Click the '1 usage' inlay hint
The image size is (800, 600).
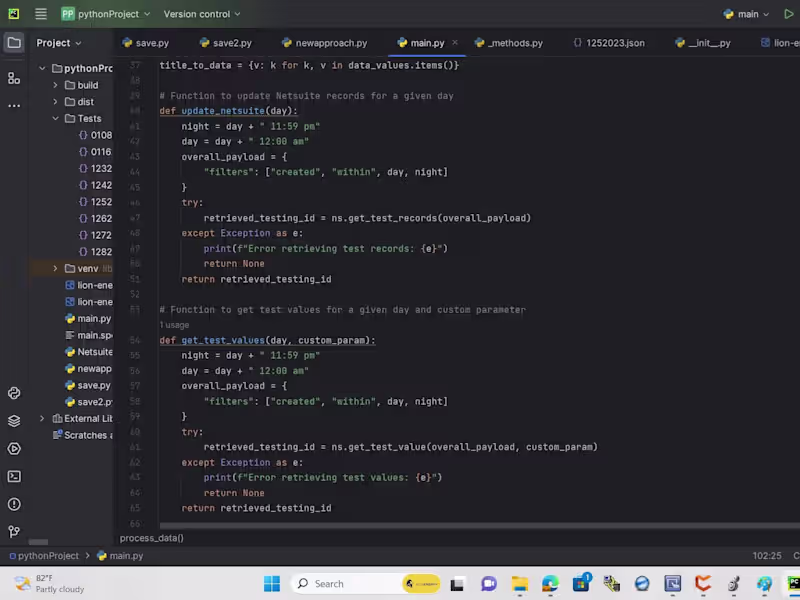coord(174,325)
